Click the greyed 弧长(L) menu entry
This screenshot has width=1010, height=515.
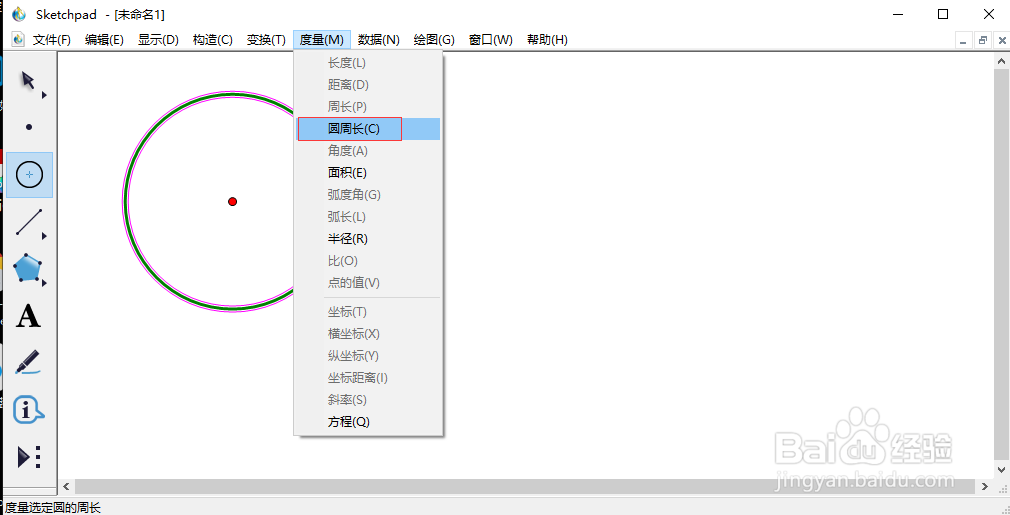(x=368, y=217)
